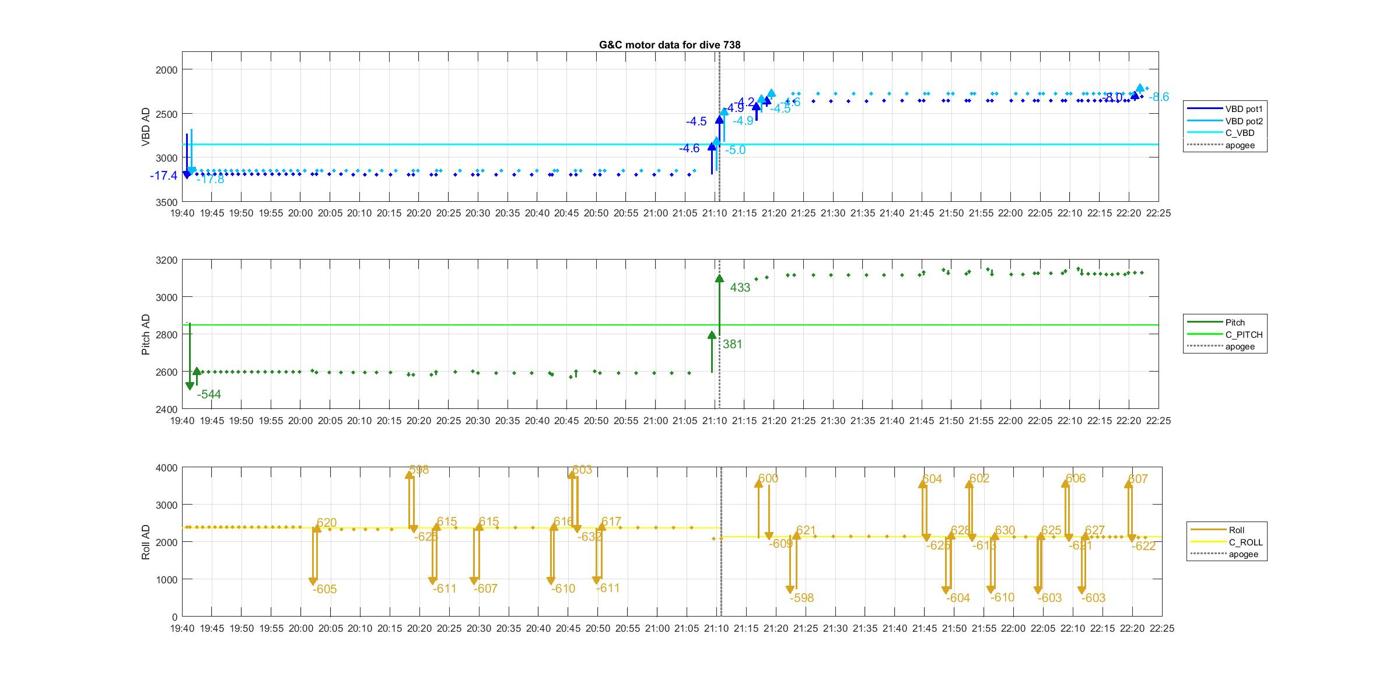Click the 'VBD AD' y-axis label
The height and width of the screenshot is (693, 1400).
146,127
